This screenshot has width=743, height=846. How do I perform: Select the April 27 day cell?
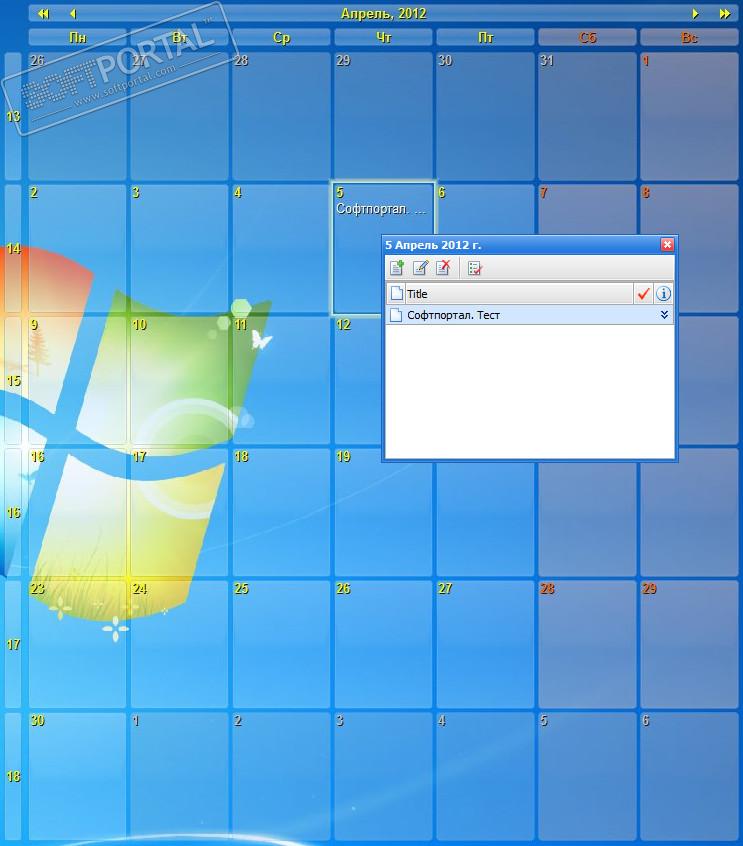coord(485,644)
